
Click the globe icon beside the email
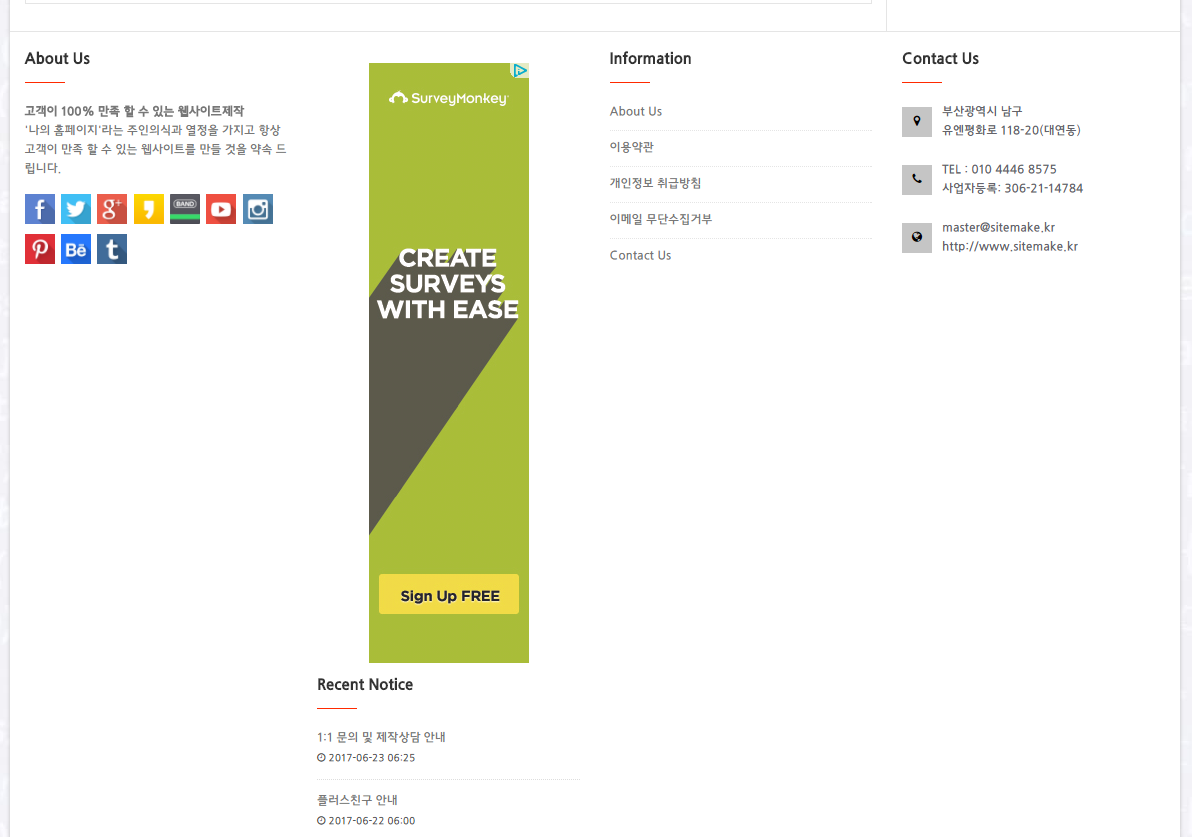[x=917, y=238]
